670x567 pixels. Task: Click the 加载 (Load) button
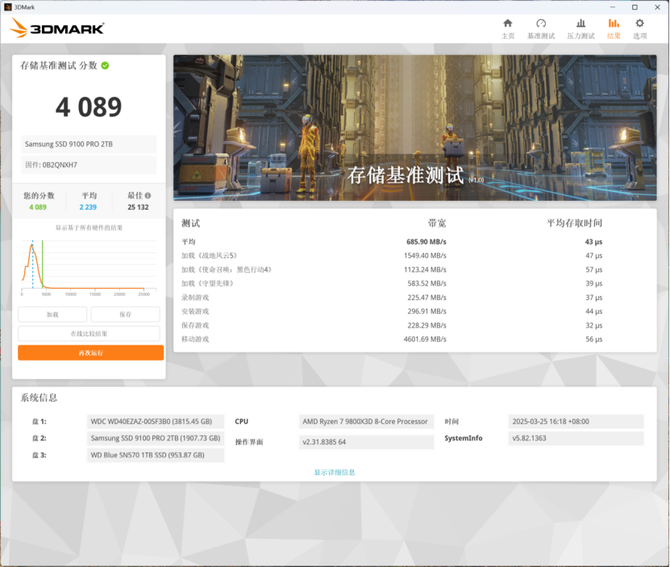pyautogui.click(x=52, y=314)
